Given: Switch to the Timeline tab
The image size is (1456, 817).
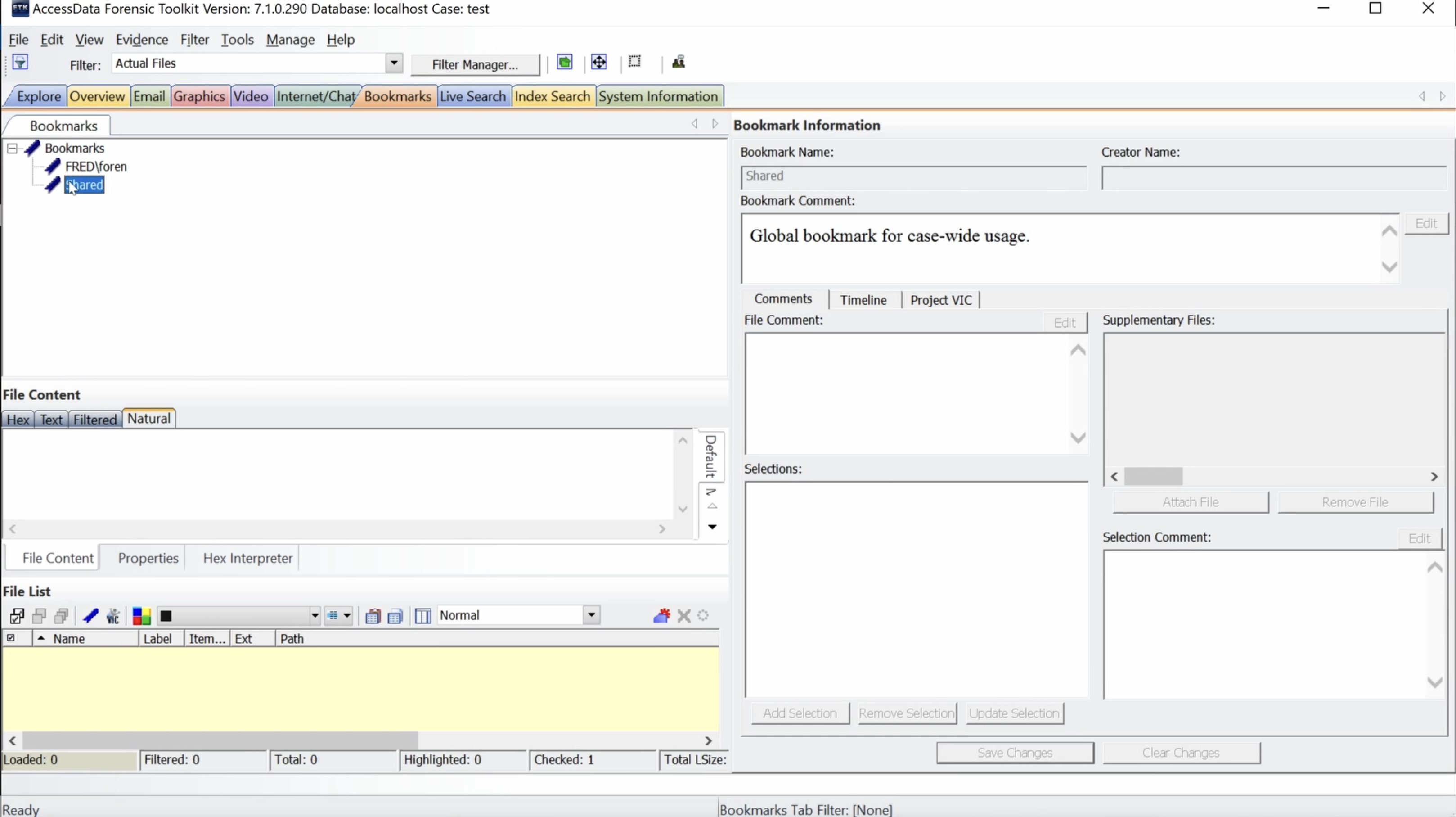Looking at the screenshot, I should [x=863, y=300].
